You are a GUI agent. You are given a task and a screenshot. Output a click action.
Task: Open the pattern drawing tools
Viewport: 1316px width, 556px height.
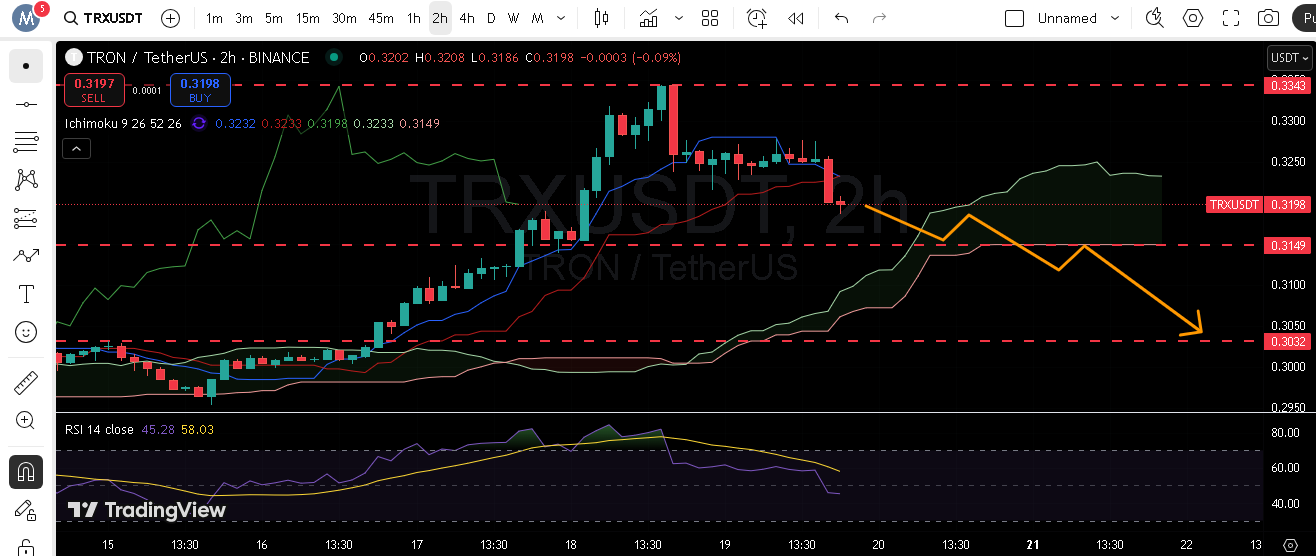pyautogui.click(x=26, y=180)
